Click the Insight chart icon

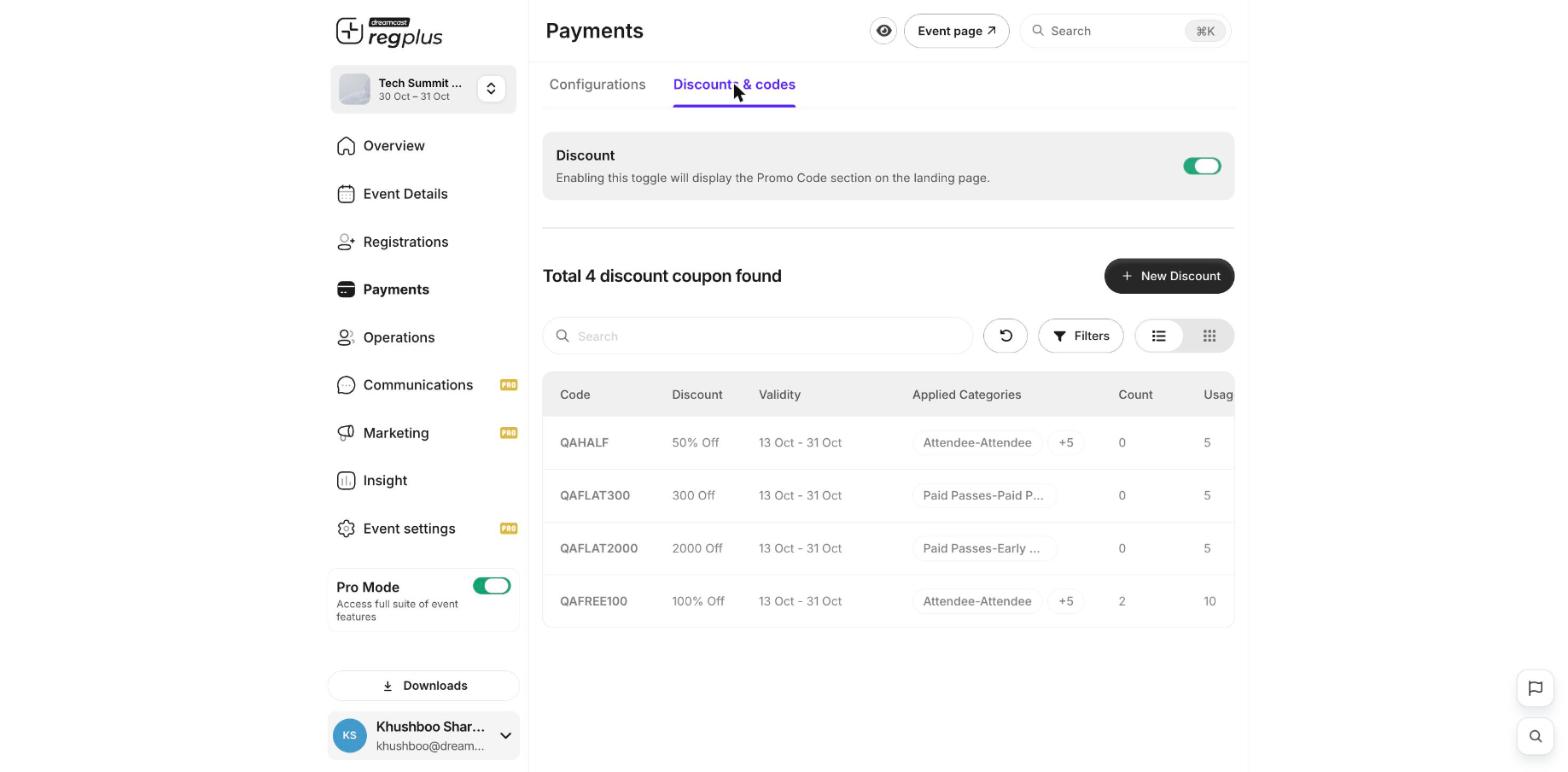pos(346,481)
